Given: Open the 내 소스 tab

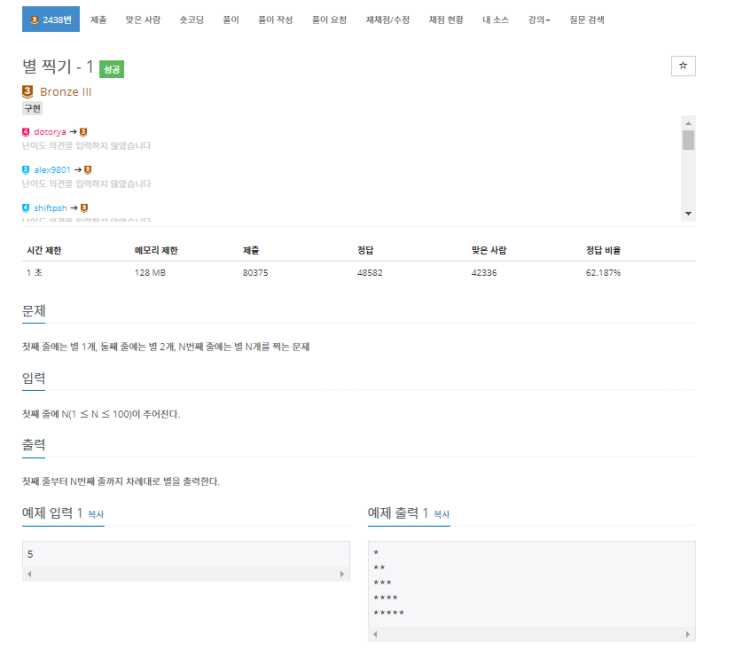Looking at the screenshot, I should (495, 20).
